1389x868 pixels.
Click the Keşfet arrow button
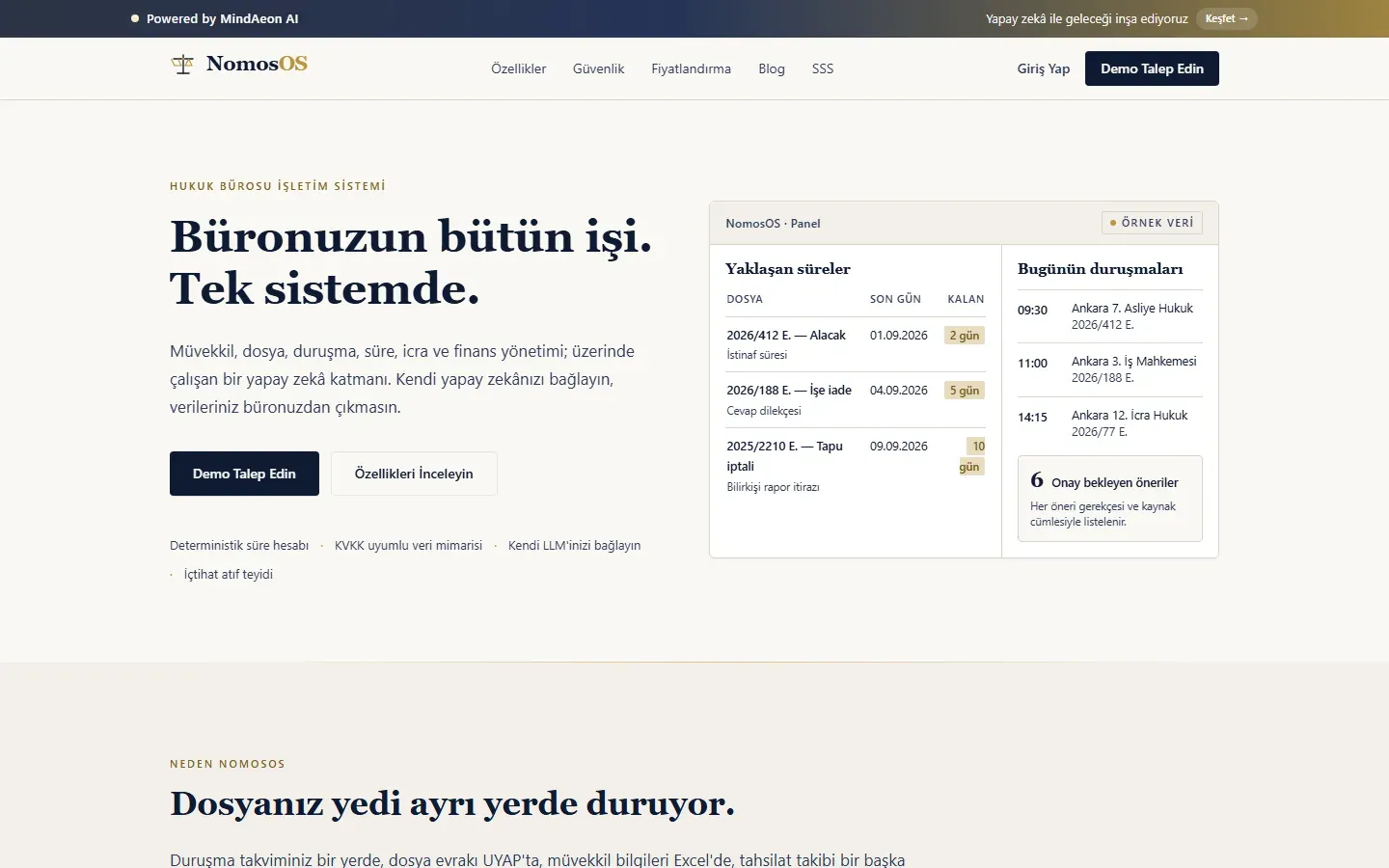[x=1227, y=18]
